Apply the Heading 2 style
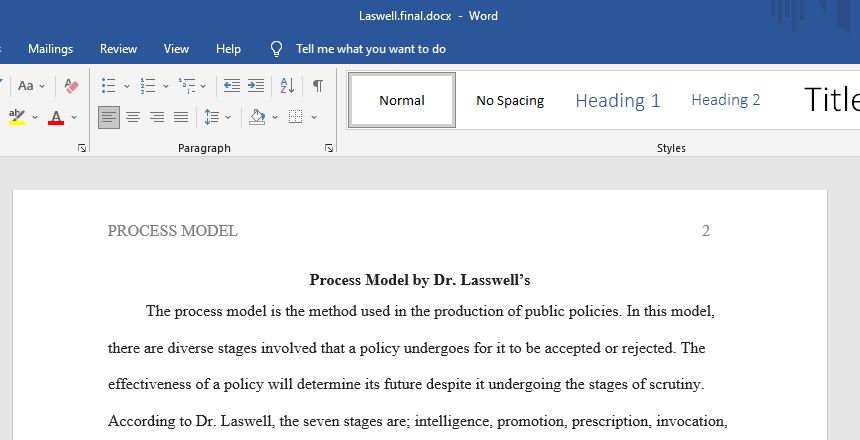The height and width of the screenshot is (440, 860). [x=726, y=100]
